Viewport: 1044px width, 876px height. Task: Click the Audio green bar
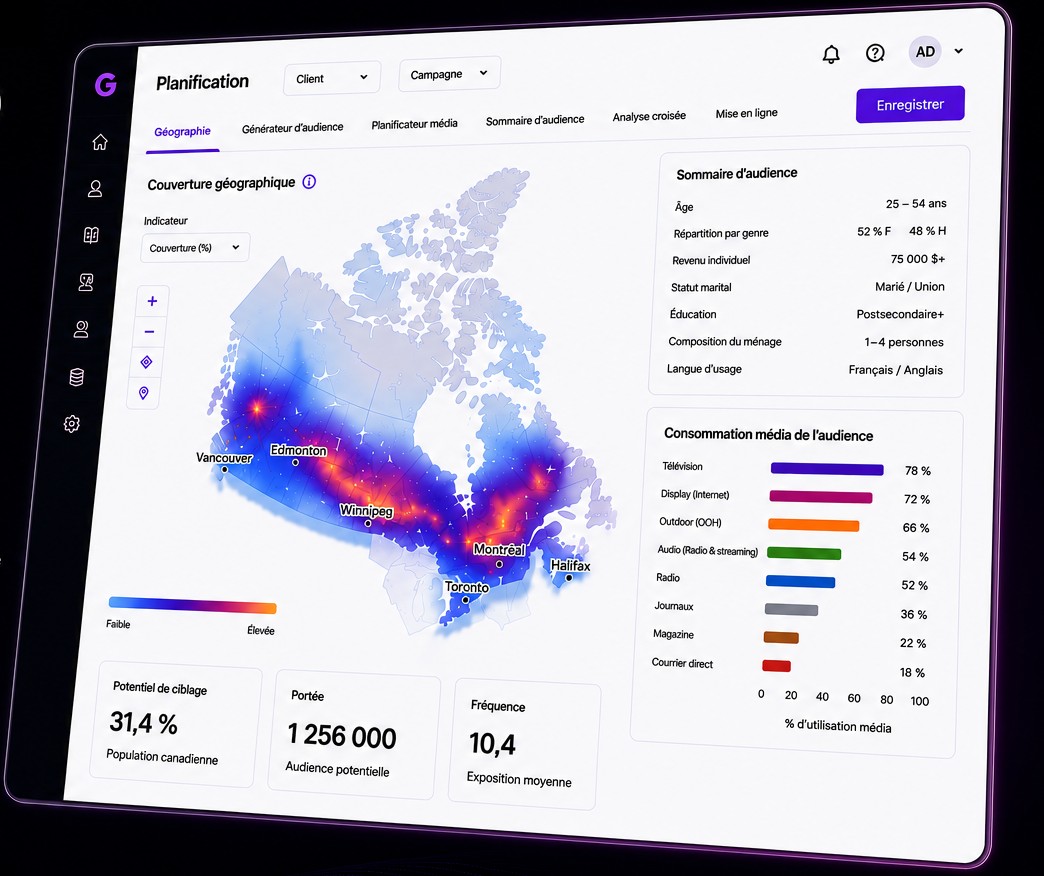point(804,553)
